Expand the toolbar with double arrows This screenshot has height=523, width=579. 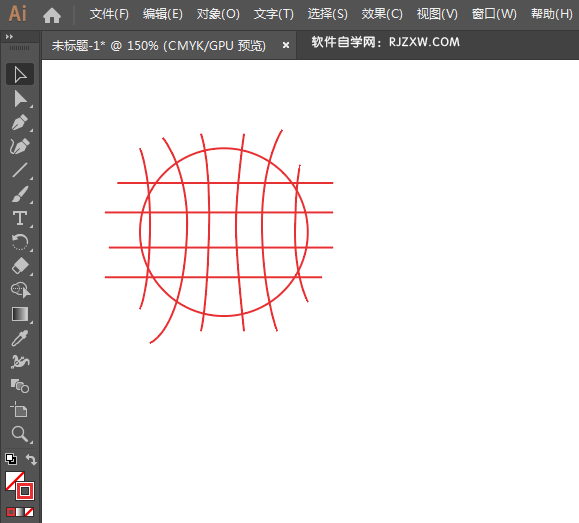pyautogui.click(x=9, y=37)
